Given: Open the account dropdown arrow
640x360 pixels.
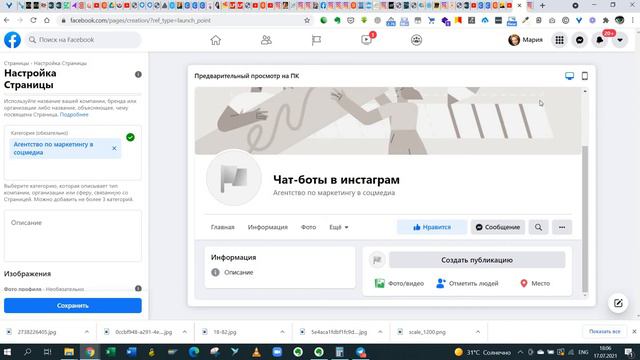Looking at the screenshot, I should [620, 40].
